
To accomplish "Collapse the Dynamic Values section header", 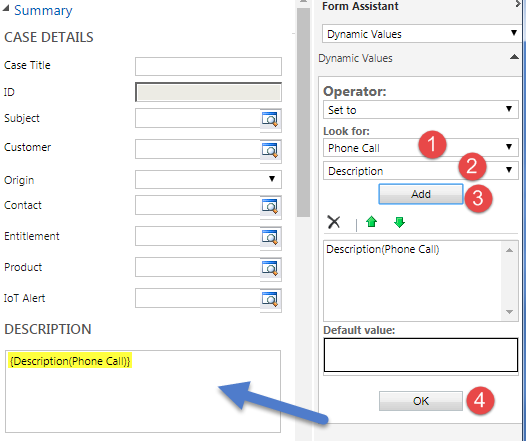I will click(514, 57).
